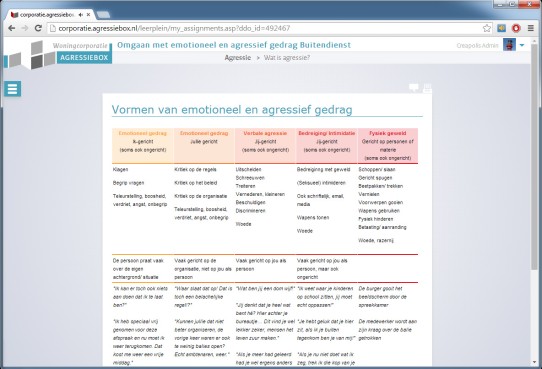
Task: Mute the tab's audio speaker indicator
Action: 81,15
